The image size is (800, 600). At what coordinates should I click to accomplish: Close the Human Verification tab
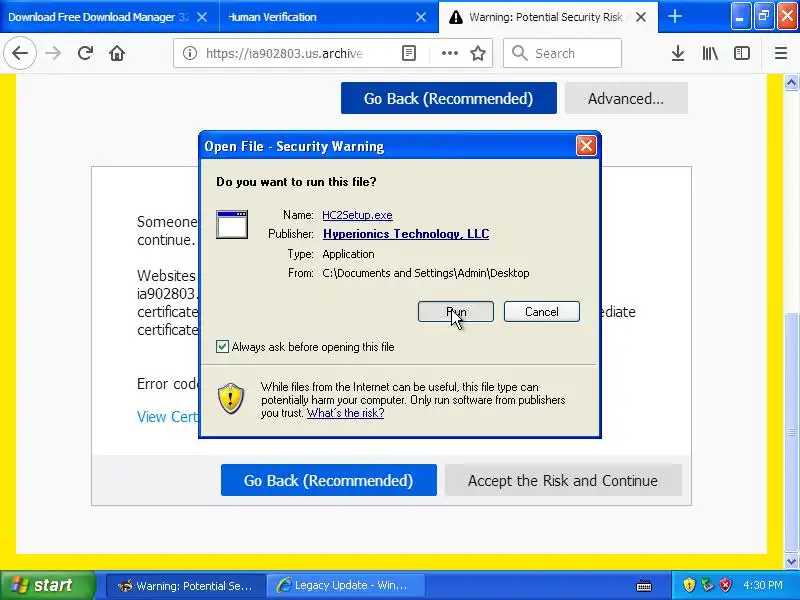421,17
